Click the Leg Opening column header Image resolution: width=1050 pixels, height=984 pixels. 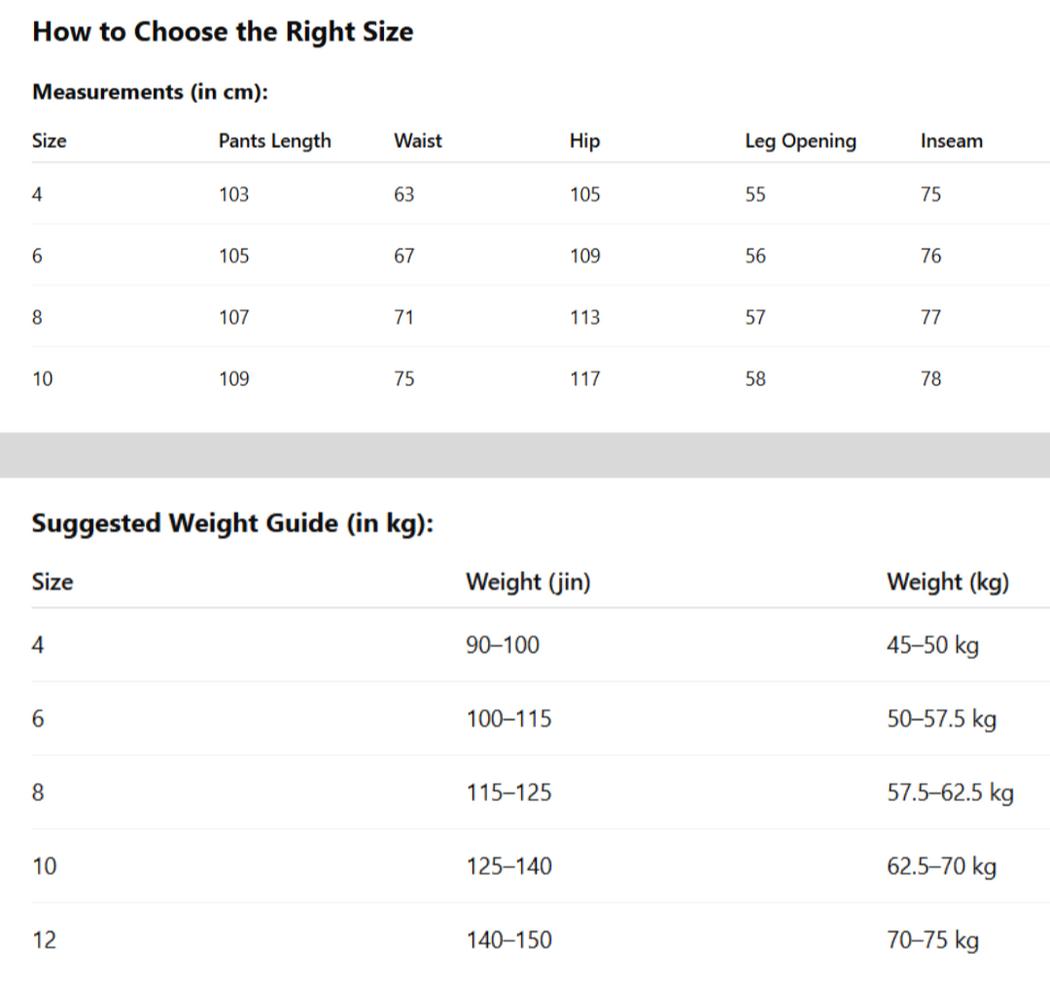[800, 141]
